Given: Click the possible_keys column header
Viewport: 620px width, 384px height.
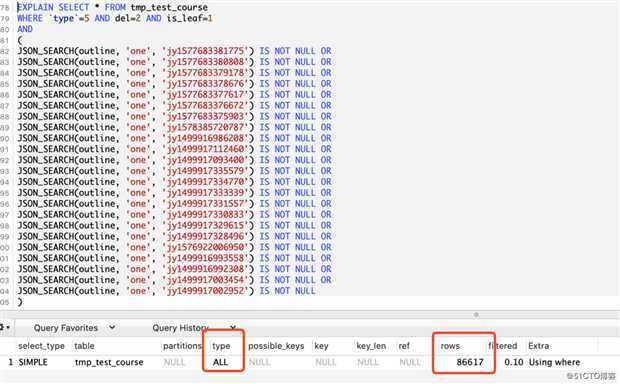Looking at the screenshot, I should [276, 346].
